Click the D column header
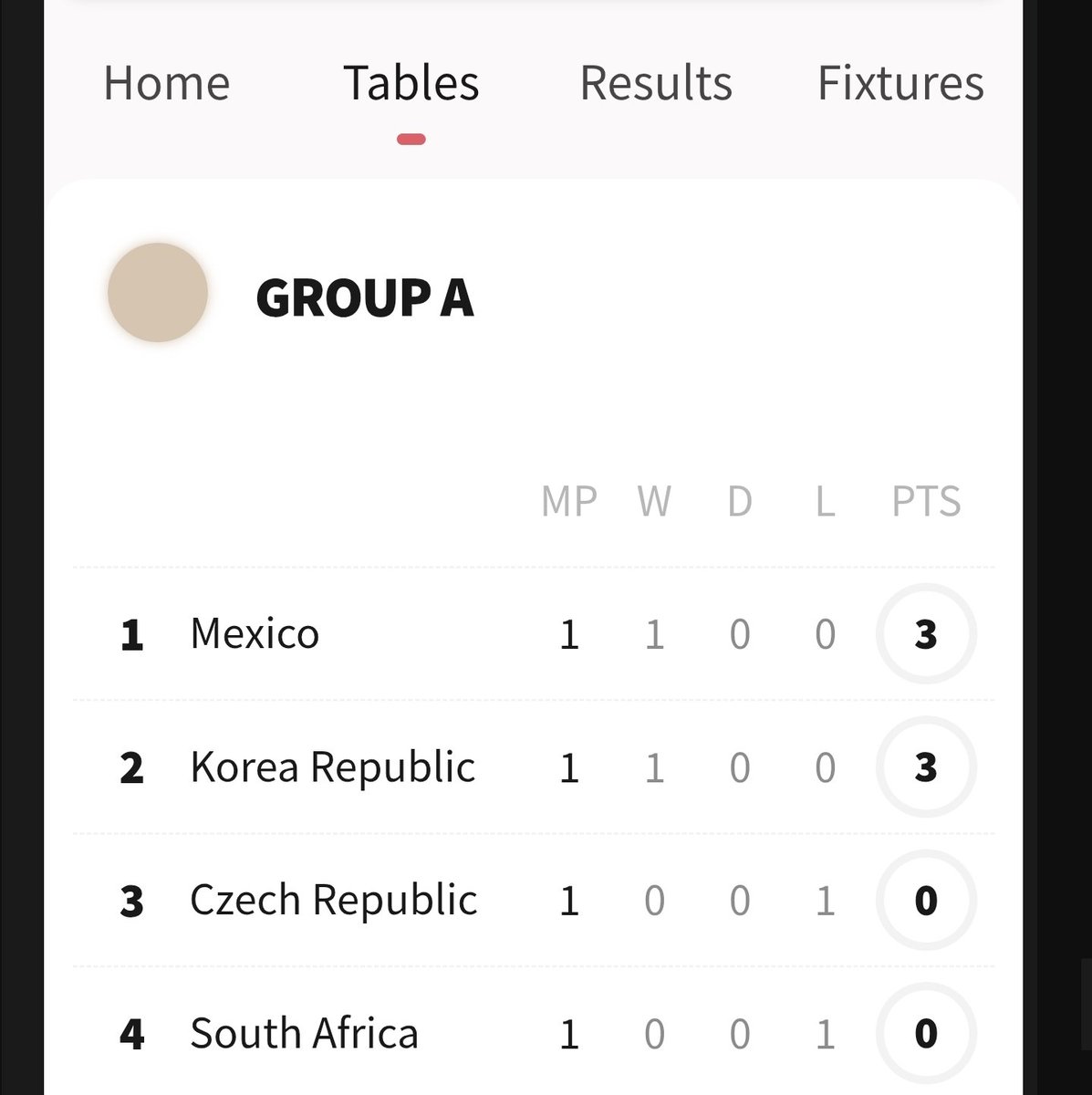1092x1095 pixels. pyautogui.click(x=740, y=502)
